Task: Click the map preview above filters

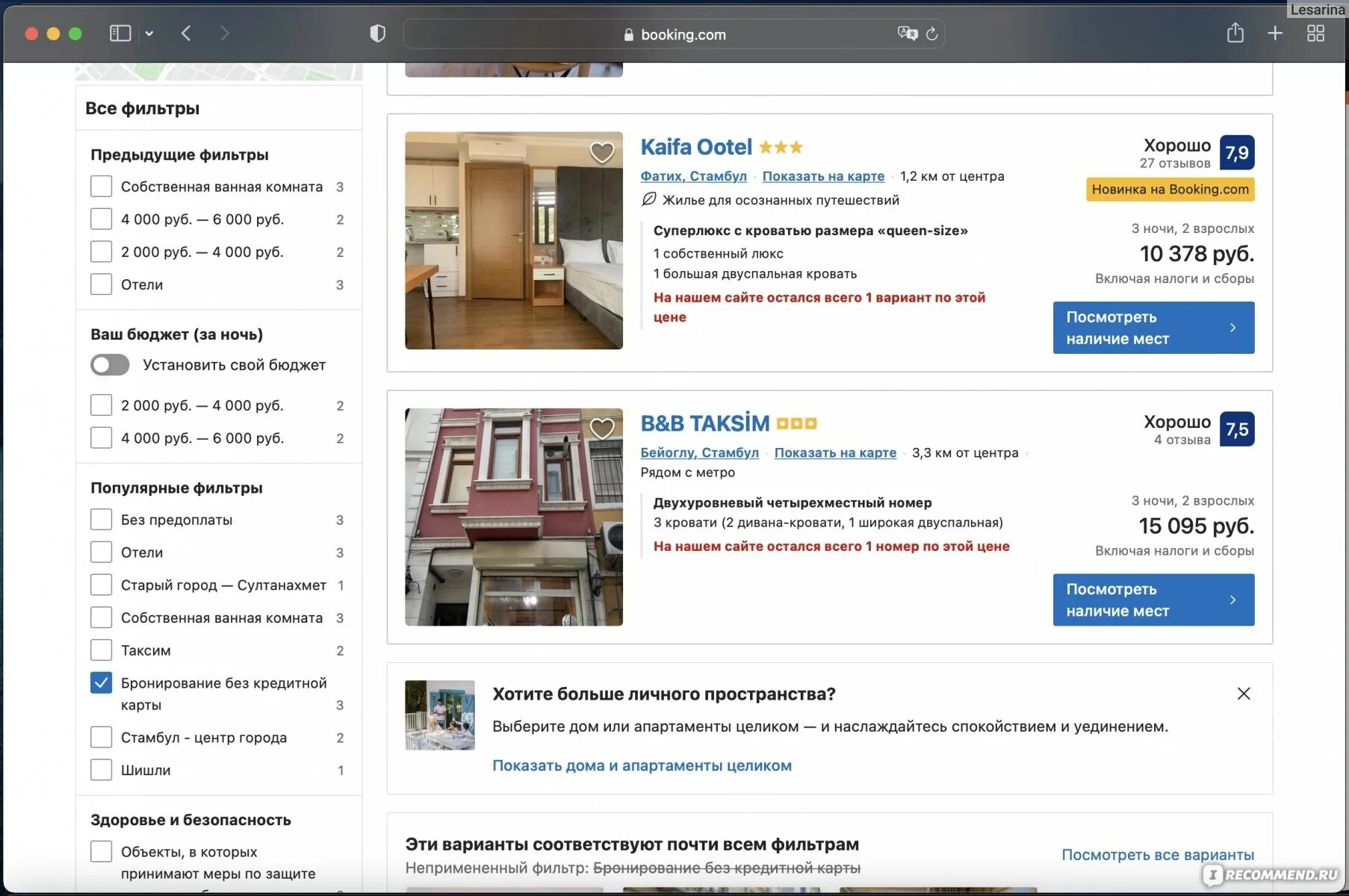Action: 219,72
